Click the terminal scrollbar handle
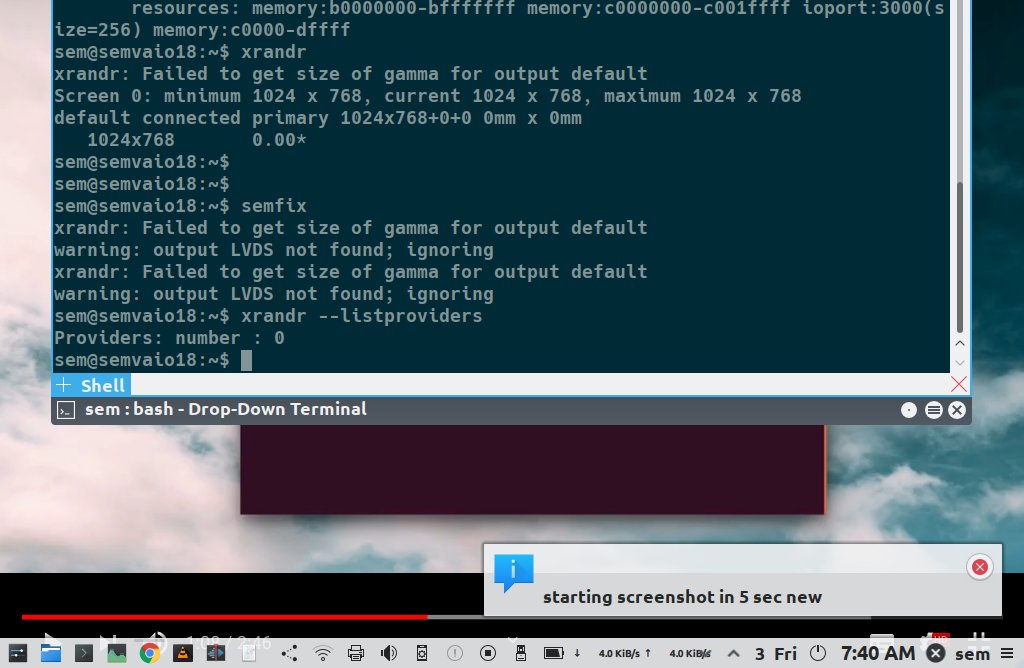1024x668 pixels. pyautogui.click(x=959, y=258)
